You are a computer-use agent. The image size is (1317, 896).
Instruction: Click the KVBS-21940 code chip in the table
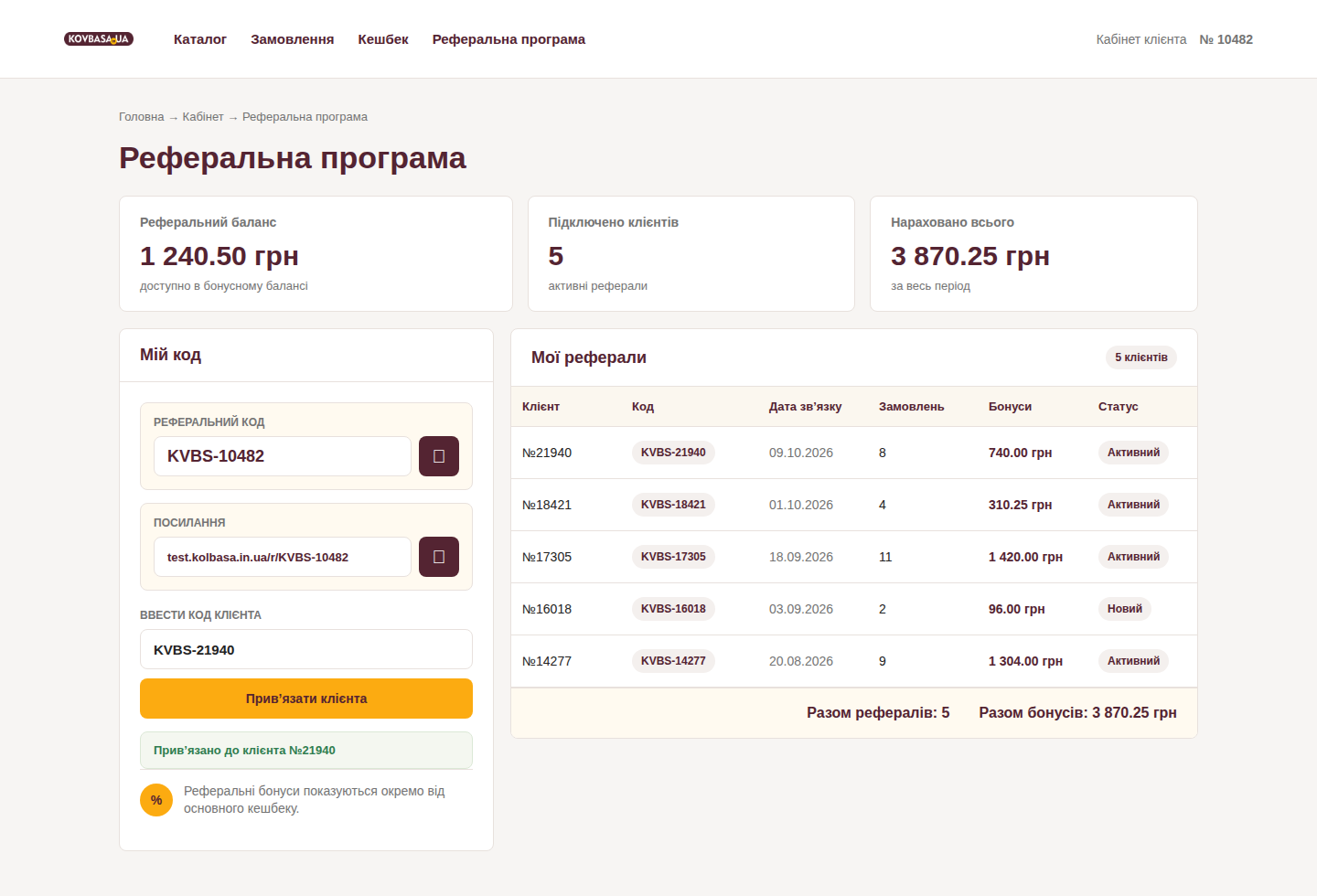673,453
